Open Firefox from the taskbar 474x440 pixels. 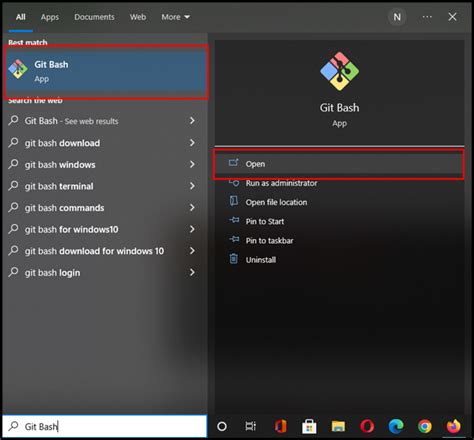(453, 426)
